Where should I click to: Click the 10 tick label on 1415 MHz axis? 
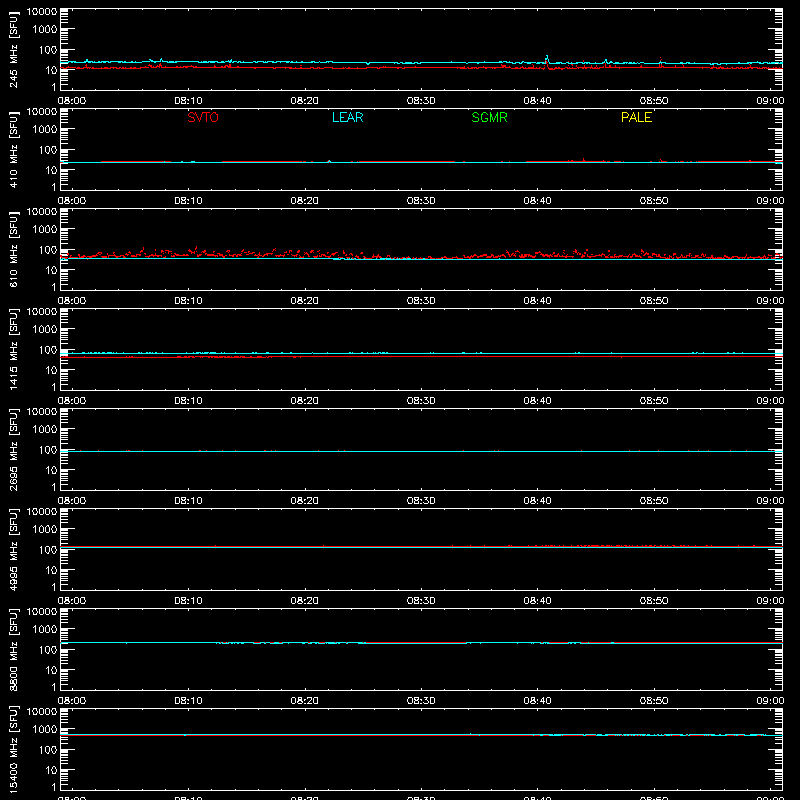pyautogui.click(x=51, y=370)
